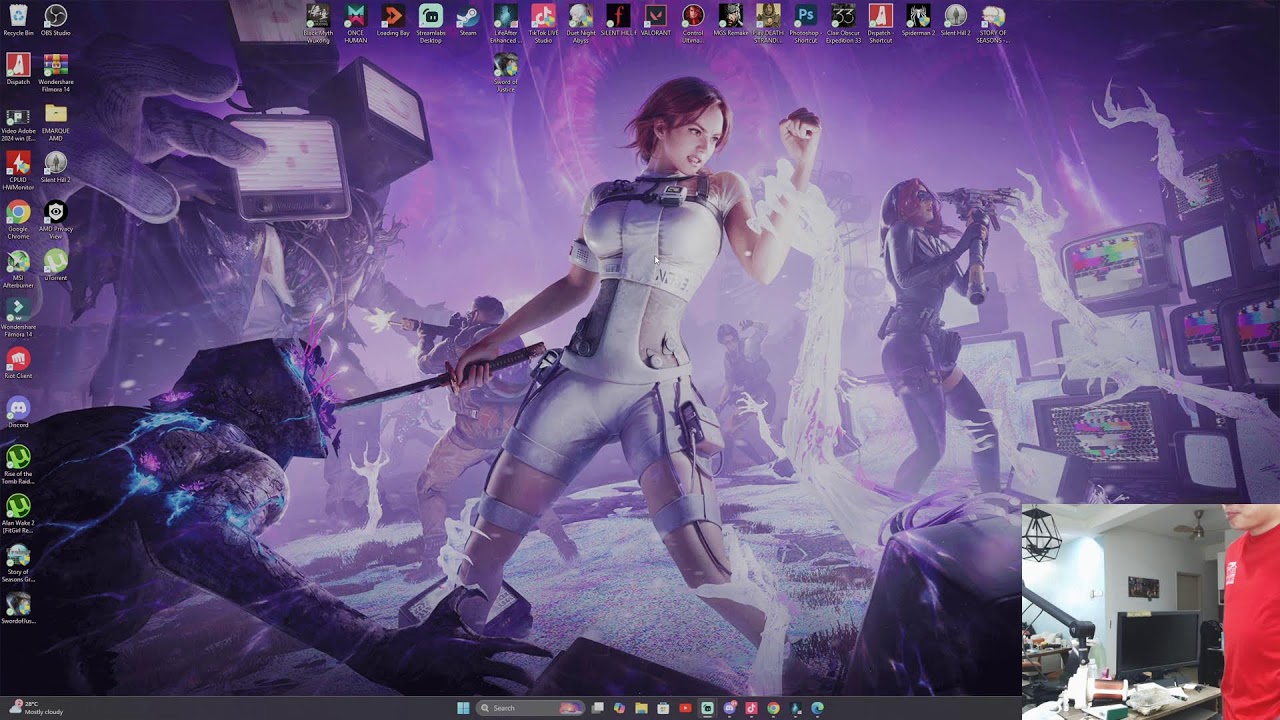Select the Alan Wake 2 desktop icon

click(x=18, y=514)
